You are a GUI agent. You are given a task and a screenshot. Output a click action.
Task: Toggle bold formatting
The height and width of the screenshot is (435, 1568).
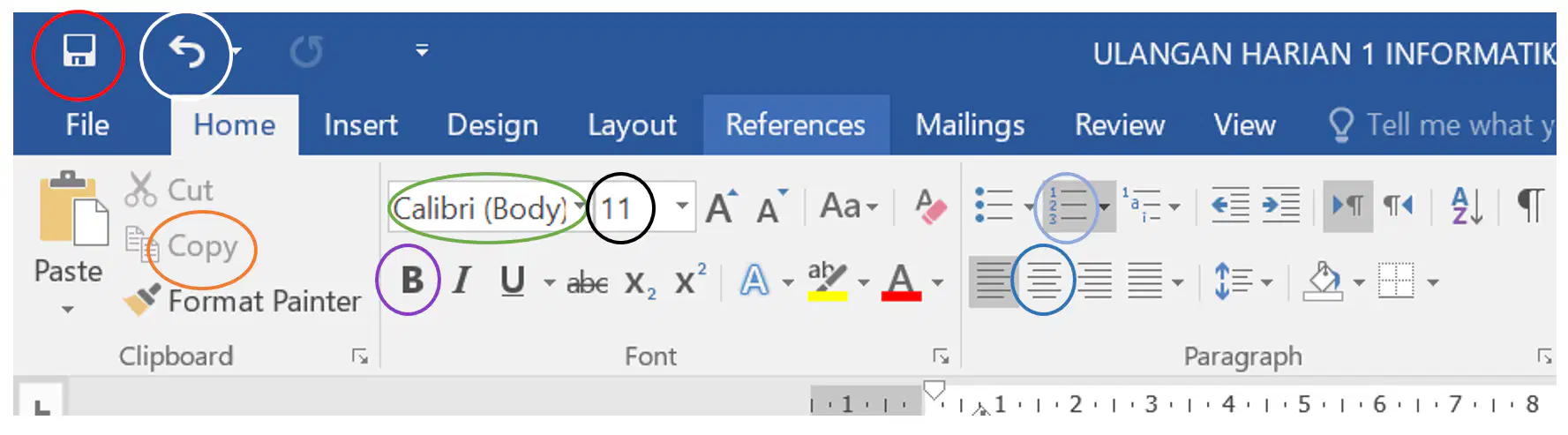(x=411, y=281)
